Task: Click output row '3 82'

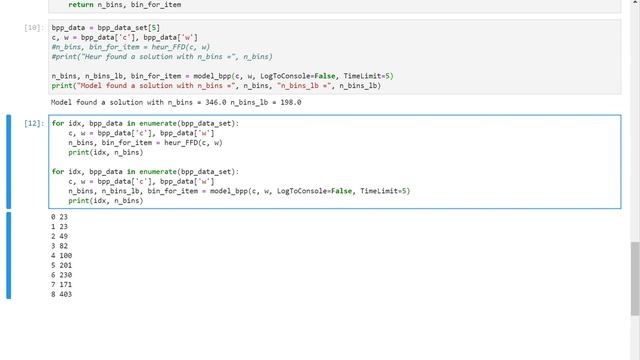Action: (x=60, y=246)
